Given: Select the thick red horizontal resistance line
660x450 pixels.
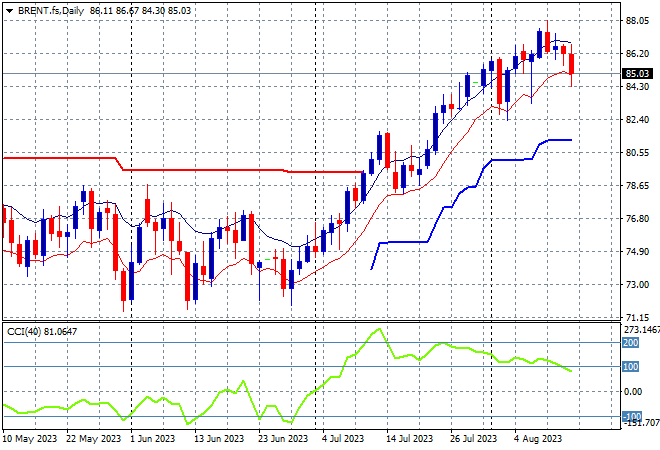Looking at the screenshot, I should tap(181, 170).
